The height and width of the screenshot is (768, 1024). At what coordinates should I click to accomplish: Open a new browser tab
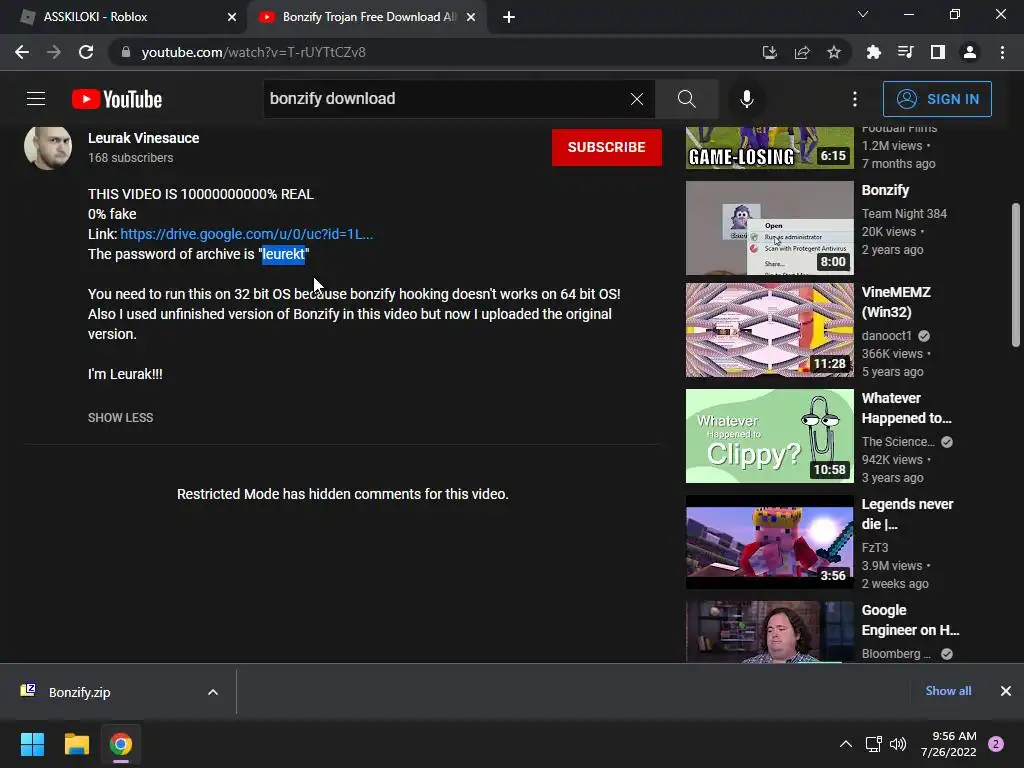509,17
